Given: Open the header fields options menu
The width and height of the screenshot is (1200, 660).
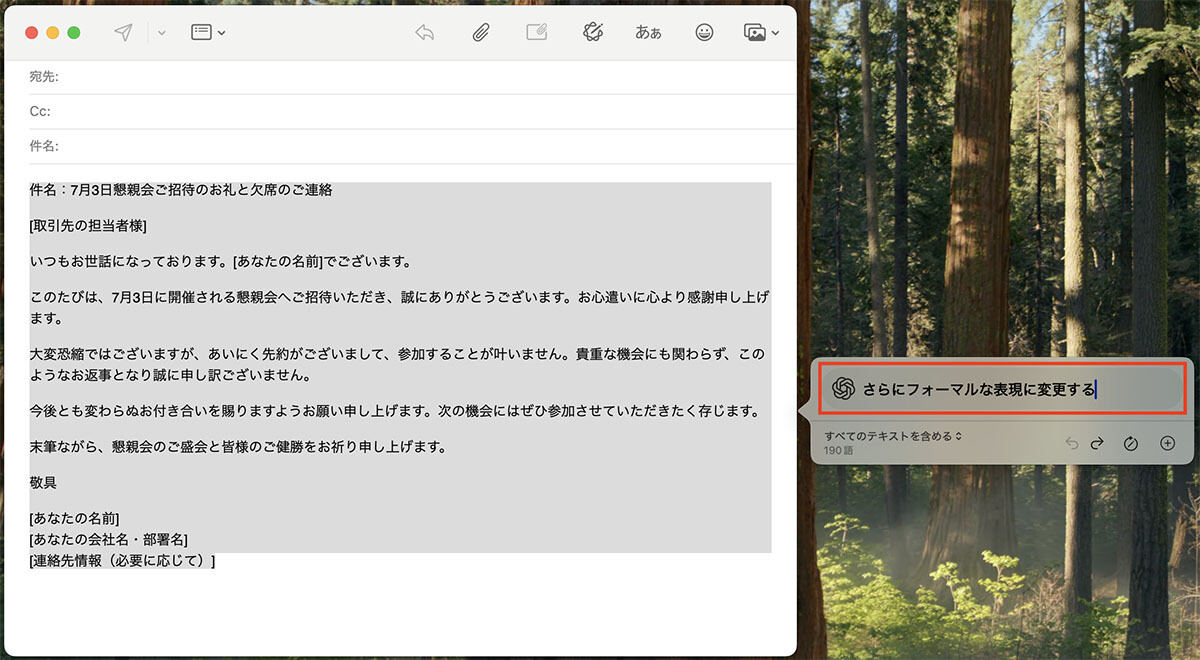Looking at the screenshot, I should 208,33.
